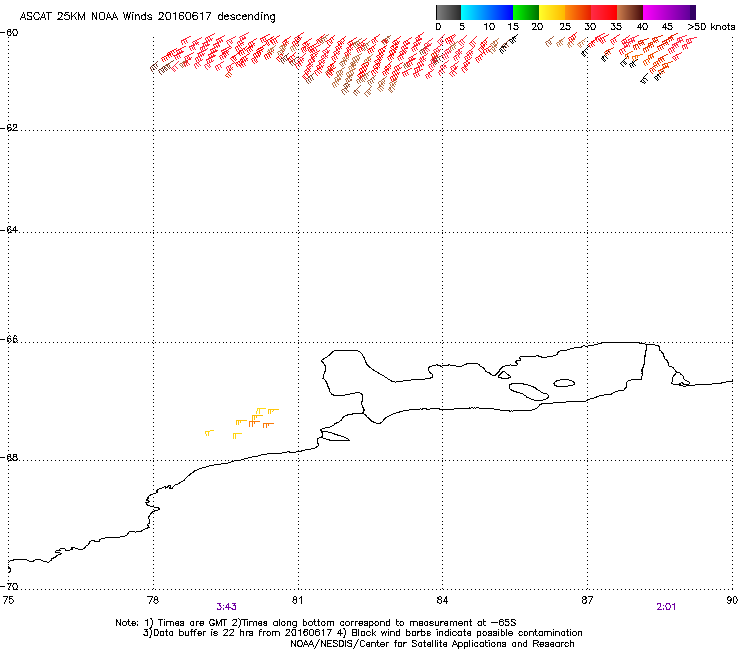Click the -68 latitude axis label

coord(9,458)
